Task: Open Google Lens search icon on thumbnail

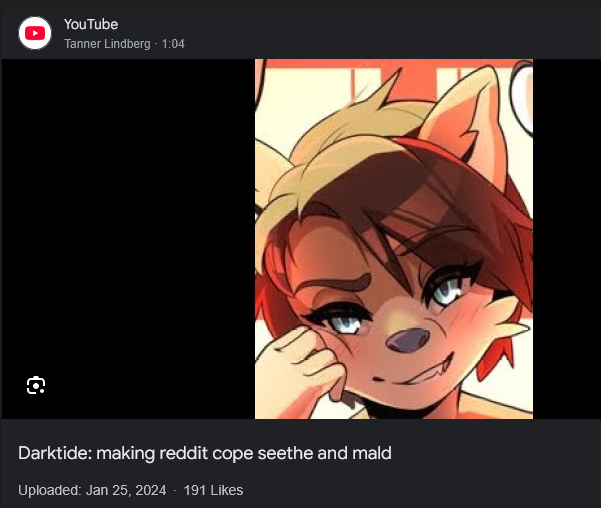Action: click(x=36, y=385)
